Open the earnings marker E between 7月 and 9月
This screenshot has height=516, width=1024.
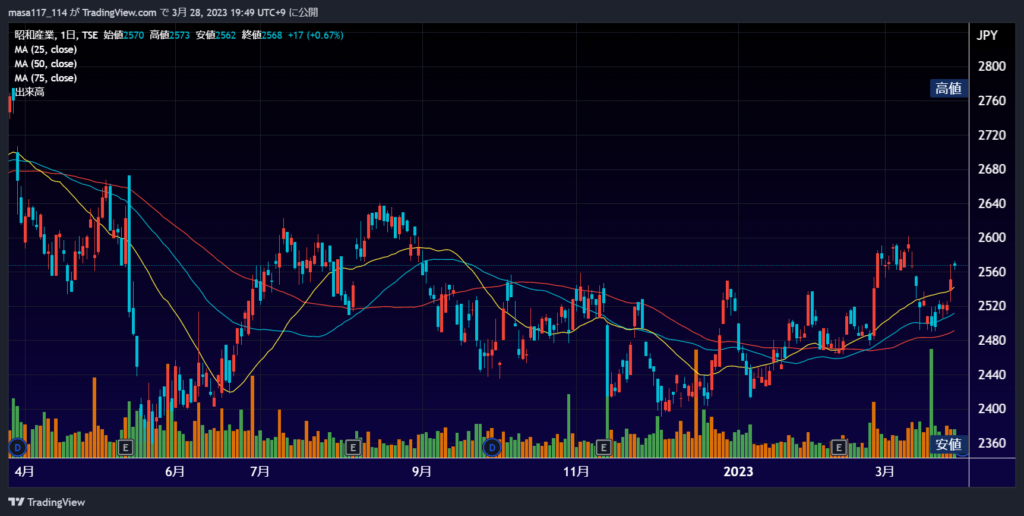click(353, 447)
